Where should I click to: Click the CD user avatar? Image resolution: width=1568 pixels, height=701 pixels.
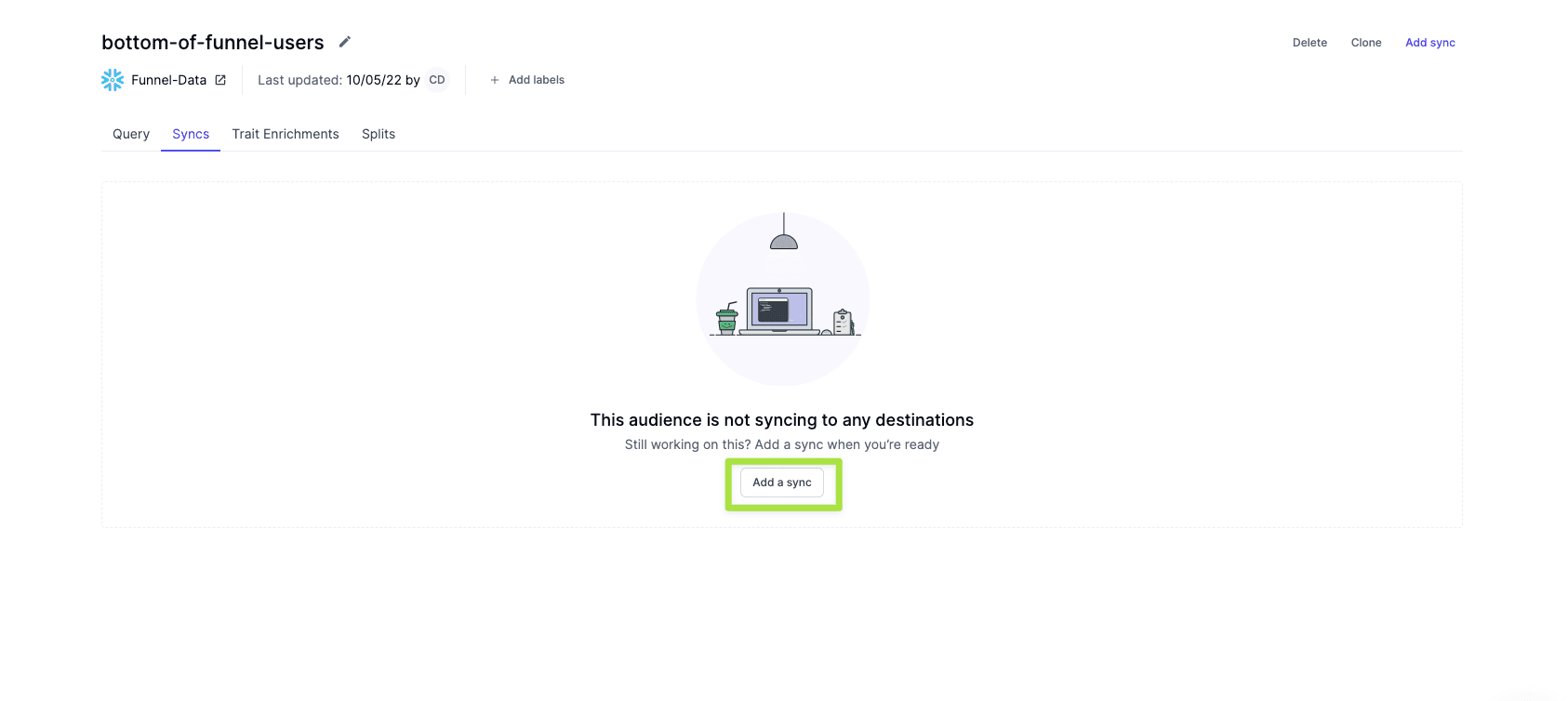click(437, 80)
